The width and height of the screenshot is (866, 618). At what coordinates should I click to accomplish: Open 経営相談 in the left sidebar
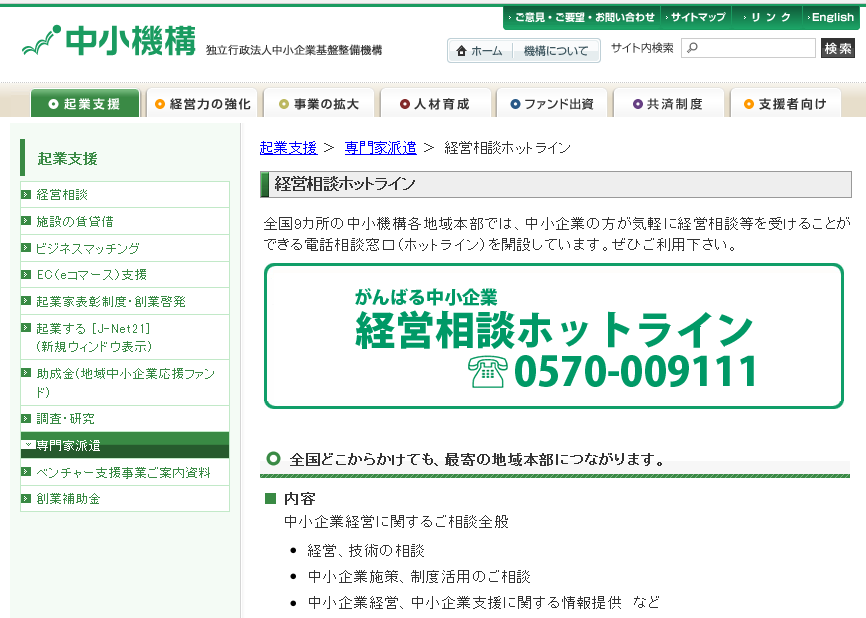tap(62, 194)
